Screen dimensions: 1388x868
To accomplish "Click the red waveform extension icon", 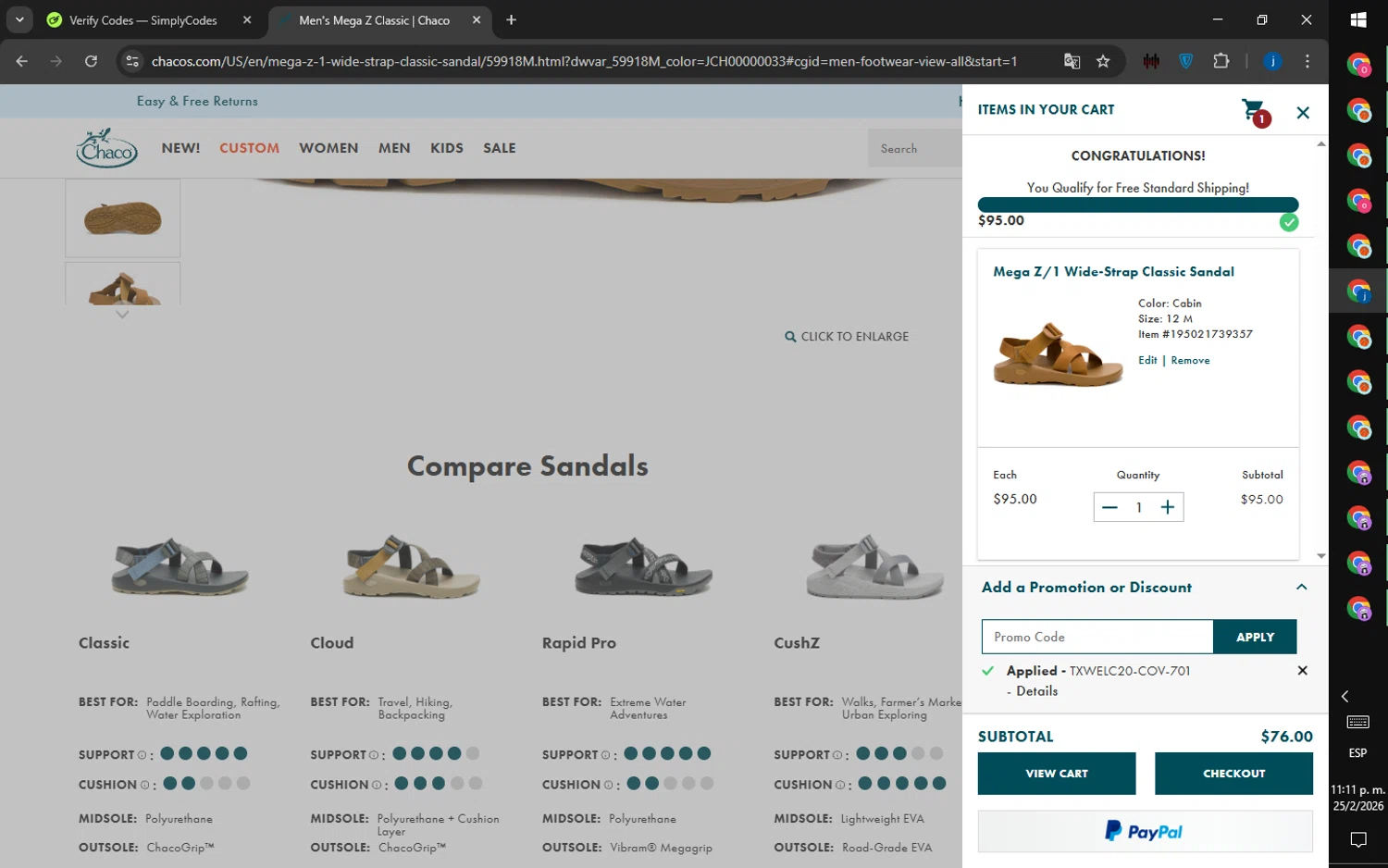I will 1151,61.
